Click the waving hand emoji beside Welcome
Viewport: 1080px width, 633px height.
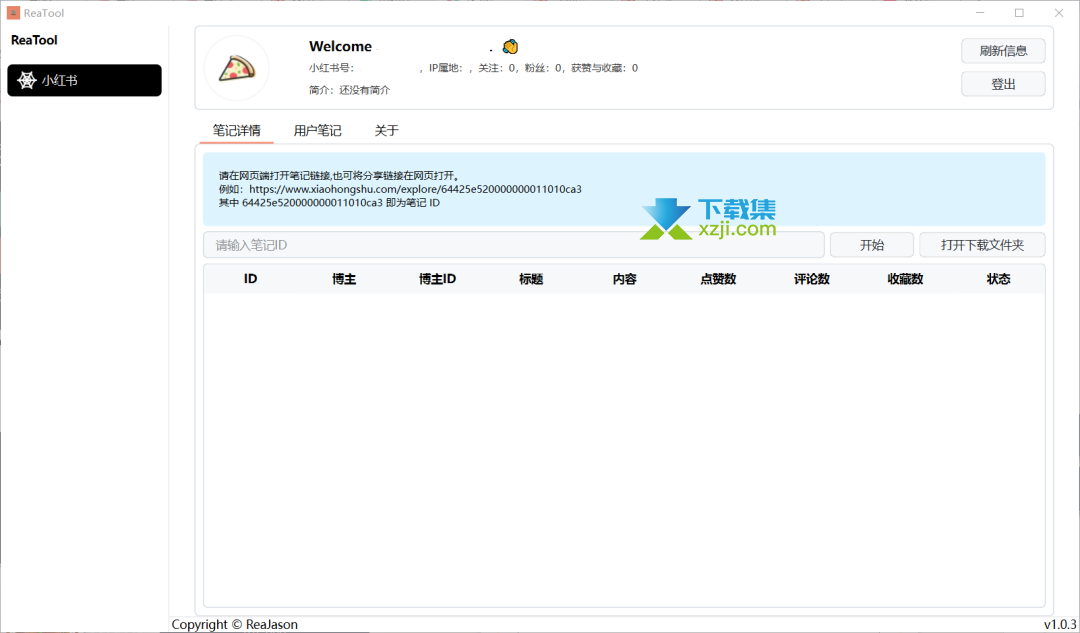click(x=510, y=47)
